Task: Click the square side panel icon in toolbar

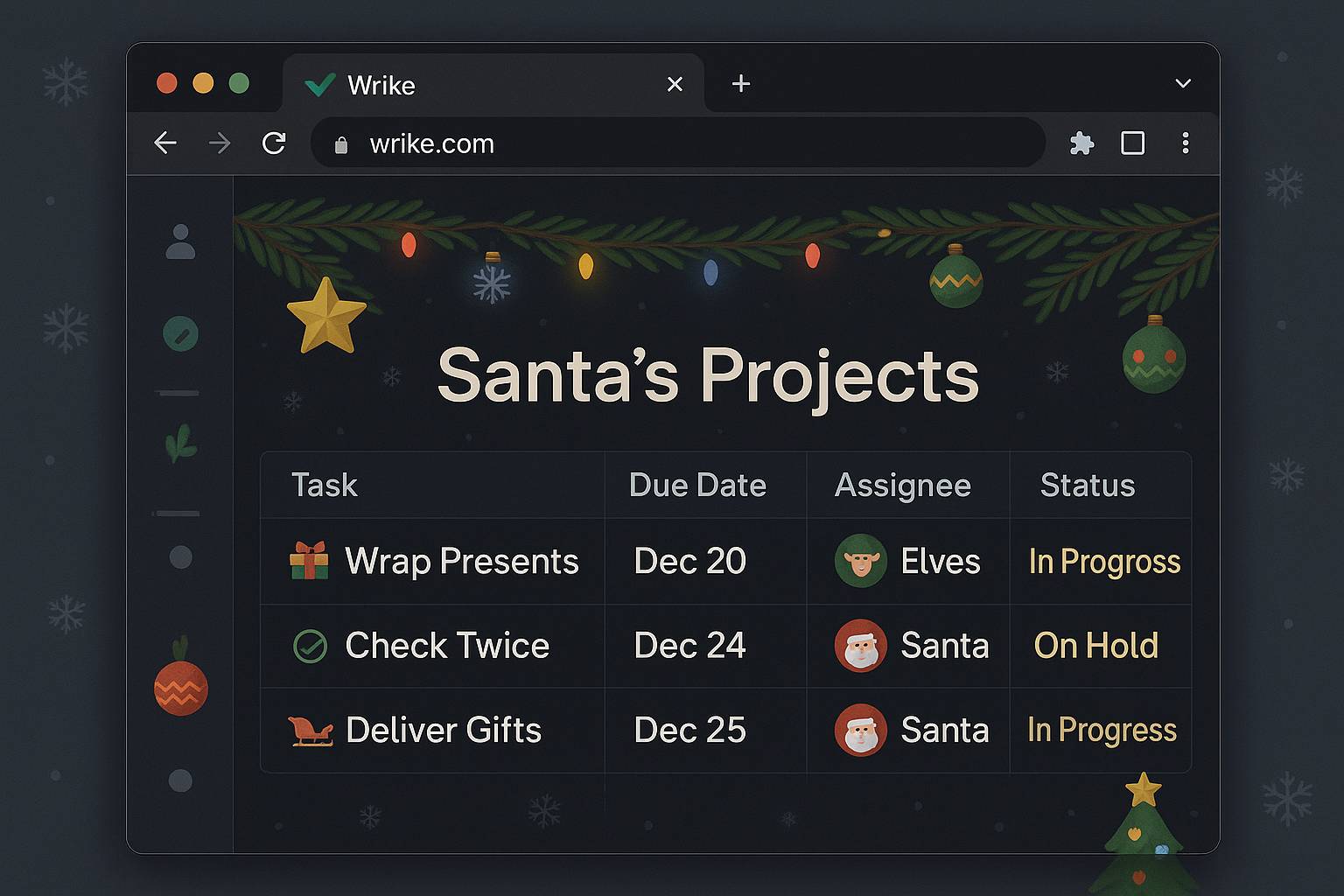Action: (x=1133, y=143)
